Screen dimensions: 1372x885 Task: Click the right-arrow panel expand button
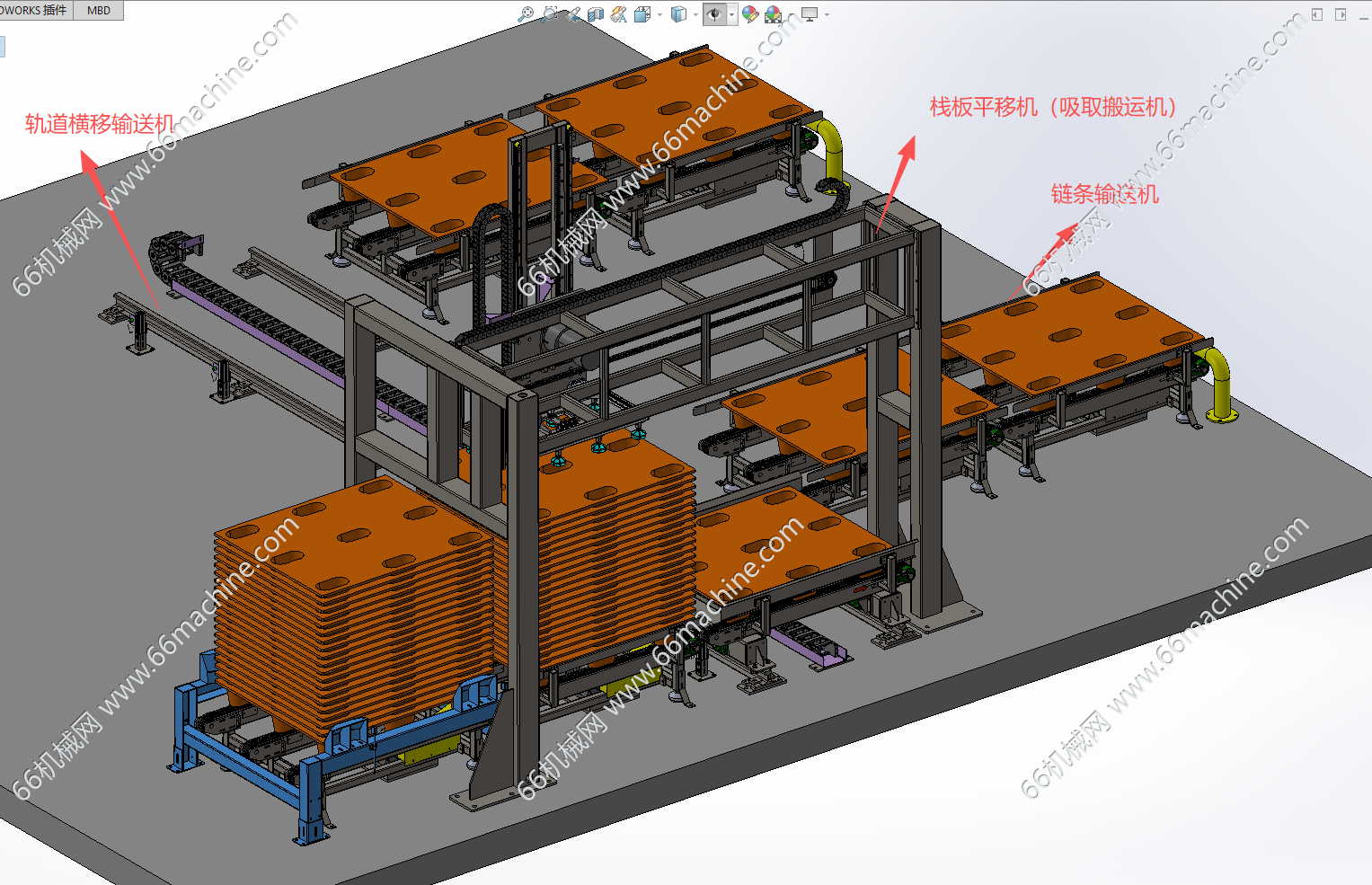1341,14
